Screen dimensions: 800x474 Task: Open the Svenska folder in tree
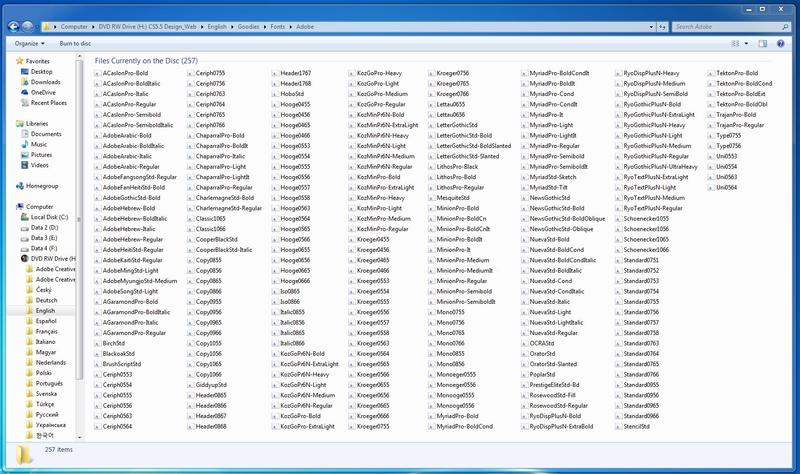tap(42, 393)
